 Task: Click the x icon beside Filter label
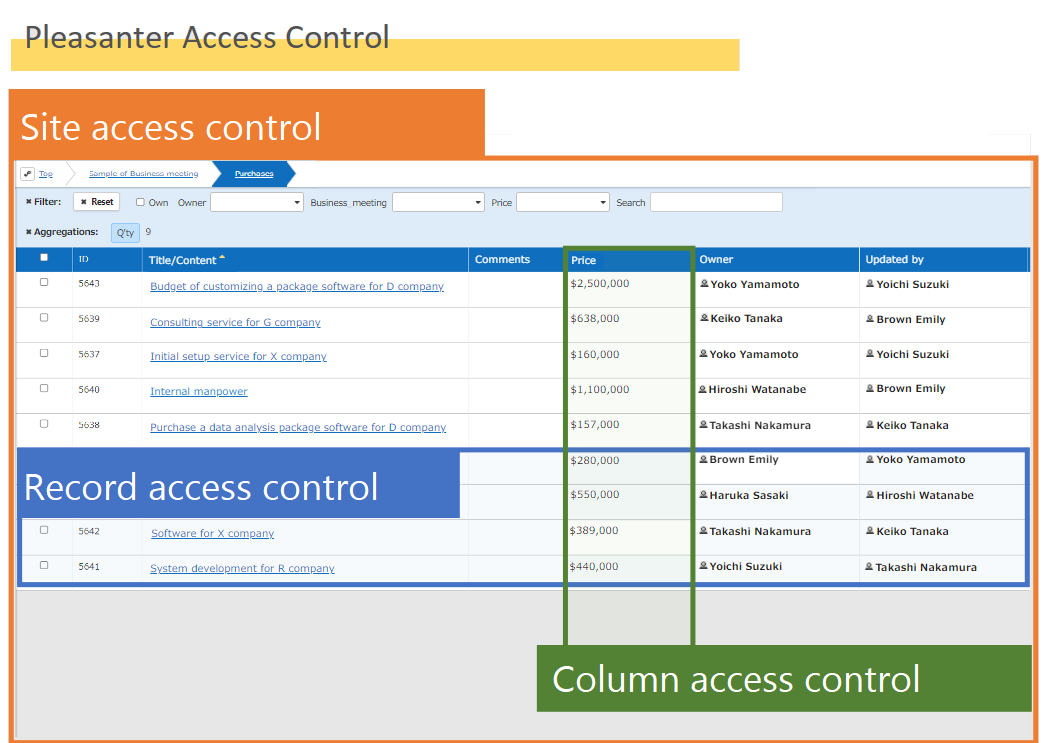tap(29, 202)
